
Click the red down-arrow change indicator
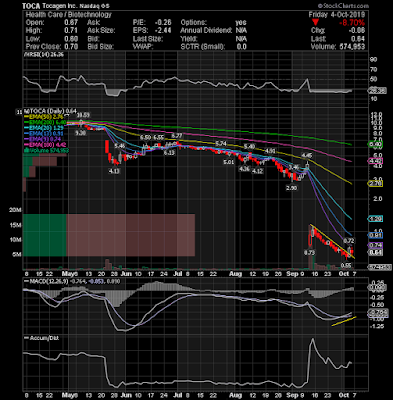pos(315,23)
